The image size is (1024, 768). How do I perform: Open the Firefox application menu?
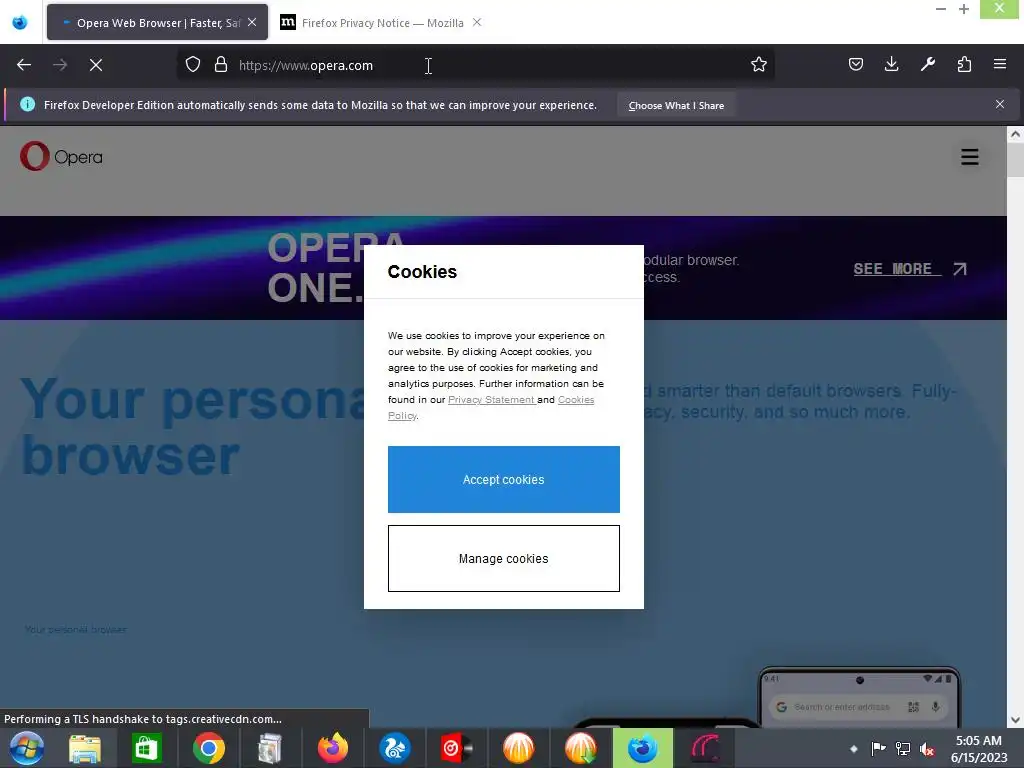tap(999, 65)
